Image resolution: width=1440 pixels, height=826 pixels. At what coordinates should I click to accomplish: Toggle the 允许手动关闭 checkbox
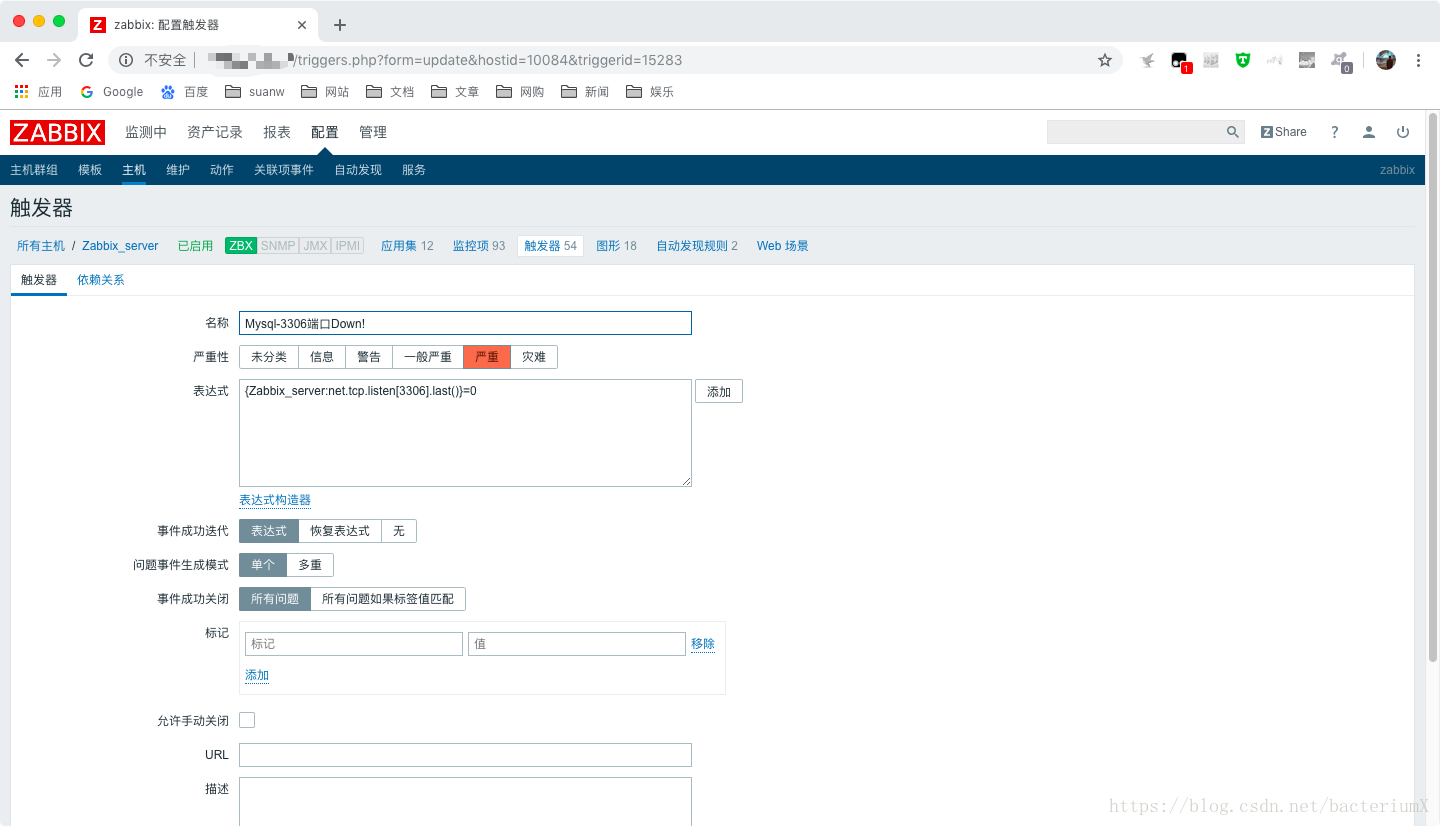[x=247, y=720]
